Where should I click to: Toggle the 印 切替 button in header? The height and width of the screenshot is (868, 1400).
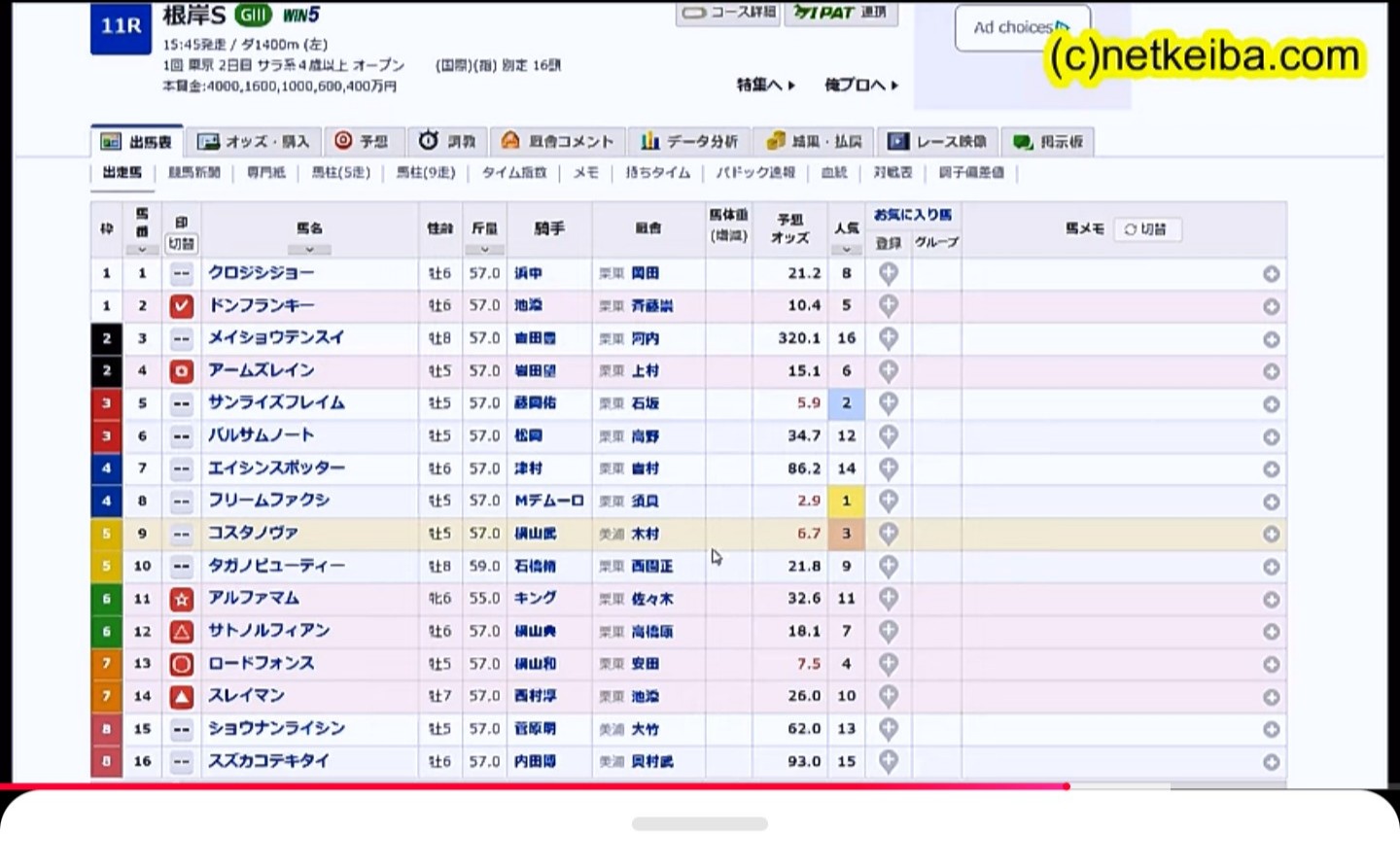tap(181, 244)
